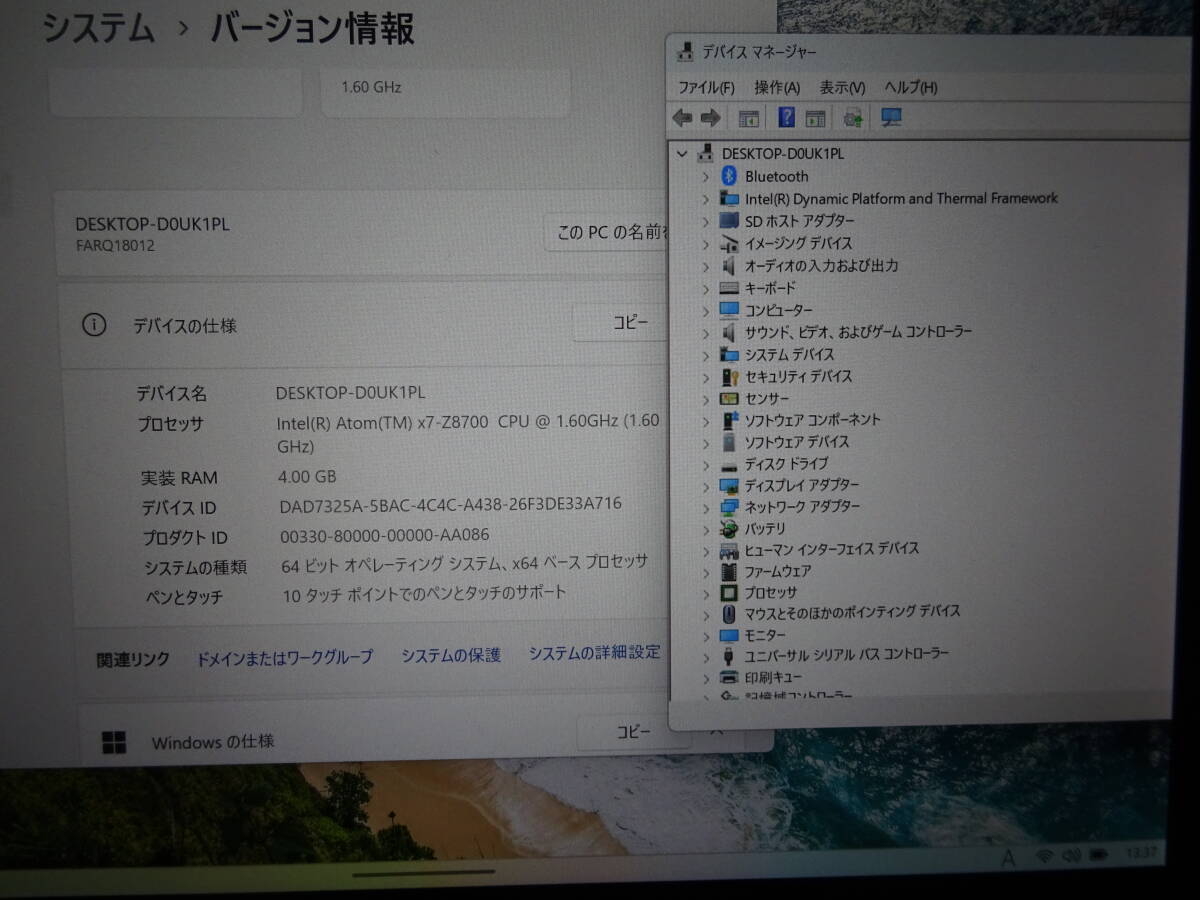
Task: Open the 操作(A) menu
Action: [x=777, y=87]
